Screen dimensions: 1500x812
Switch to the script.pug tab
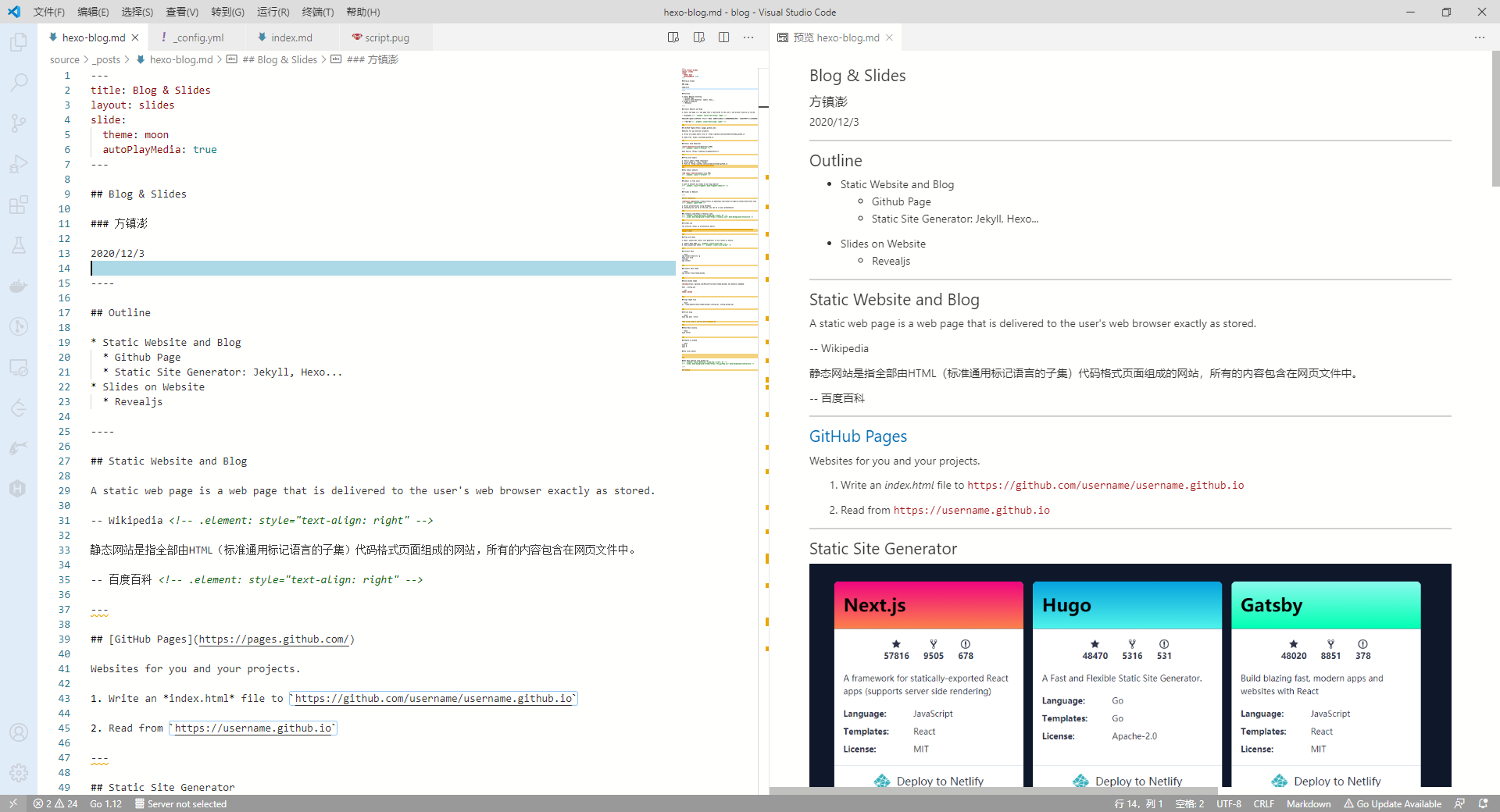(x=386, y=37)
